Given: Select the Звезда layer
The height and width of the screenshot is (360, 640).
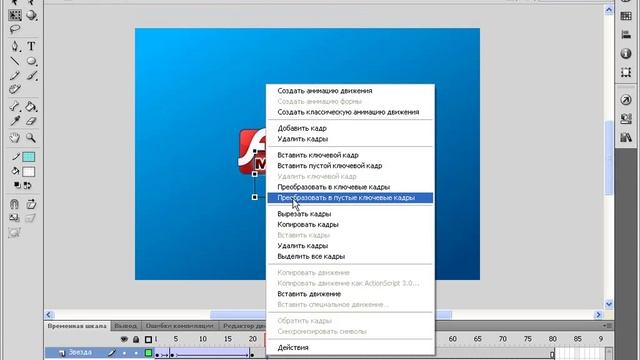Looking at the screenshot, I should (x=80, y=353).
